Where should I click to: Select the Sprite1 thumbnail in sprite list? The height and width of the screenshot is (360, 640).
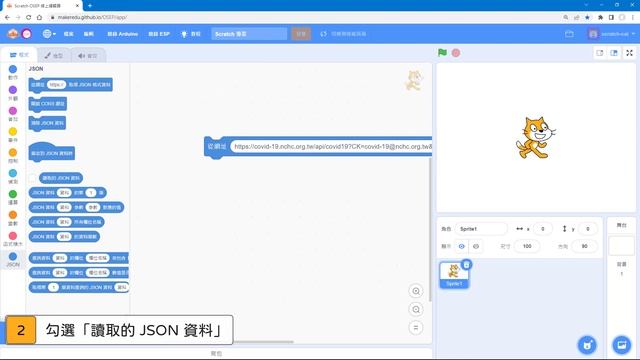pos(454,275)
